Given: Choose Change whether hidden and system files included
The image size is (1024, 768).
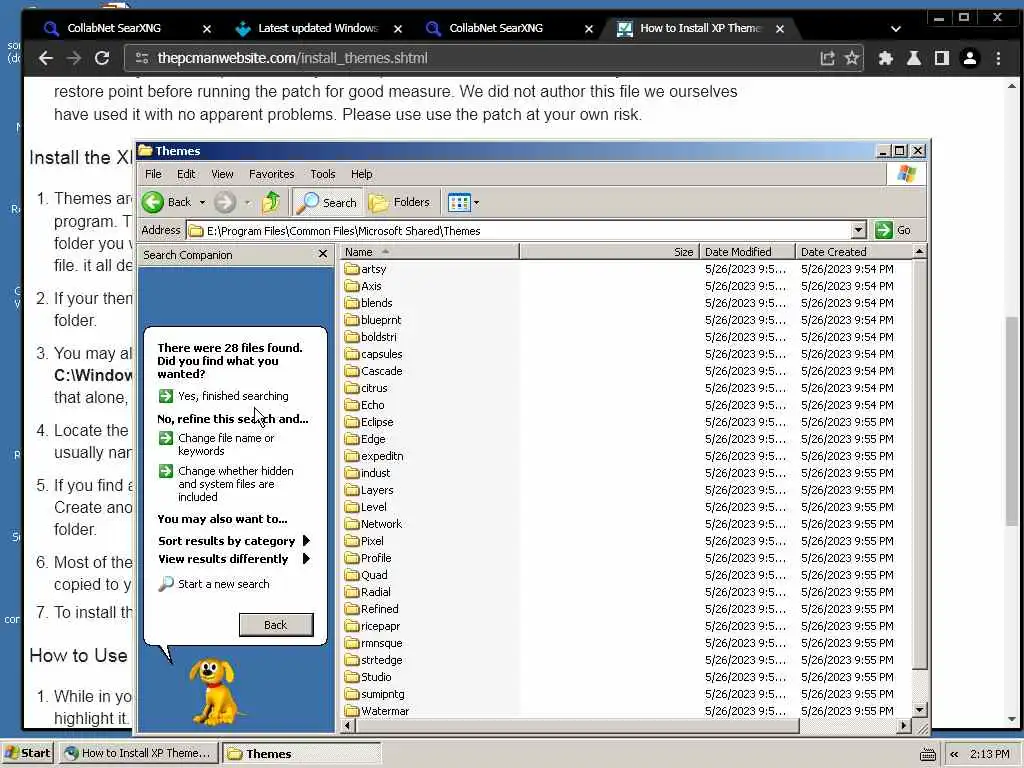Looking at the screenshot, I should coord(227,484).
